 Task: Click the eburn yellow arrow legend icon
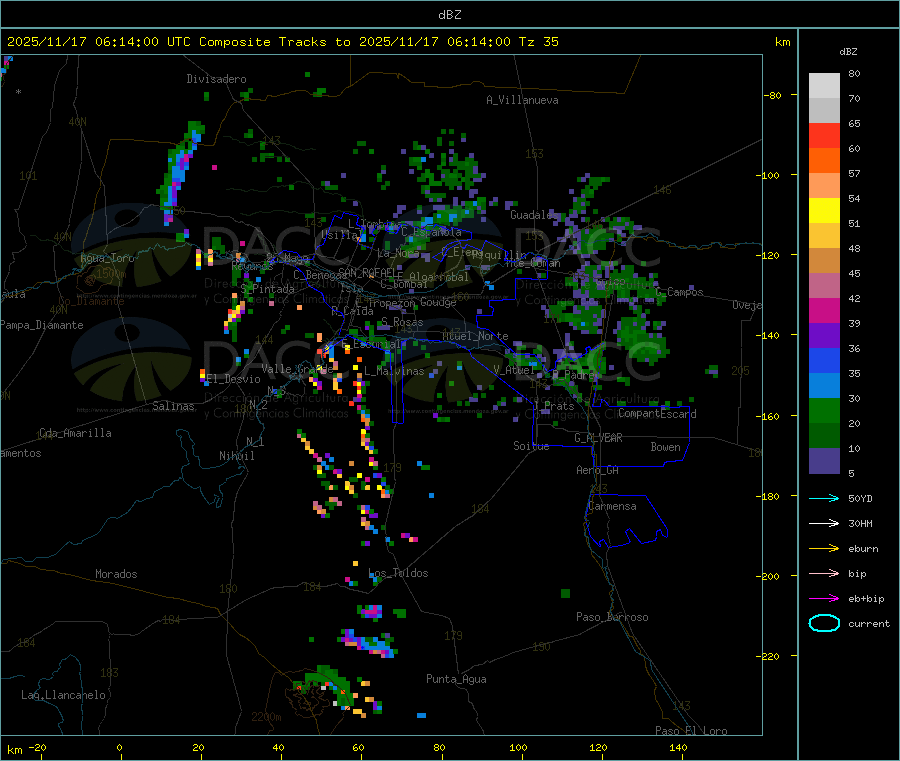(824, 549)
